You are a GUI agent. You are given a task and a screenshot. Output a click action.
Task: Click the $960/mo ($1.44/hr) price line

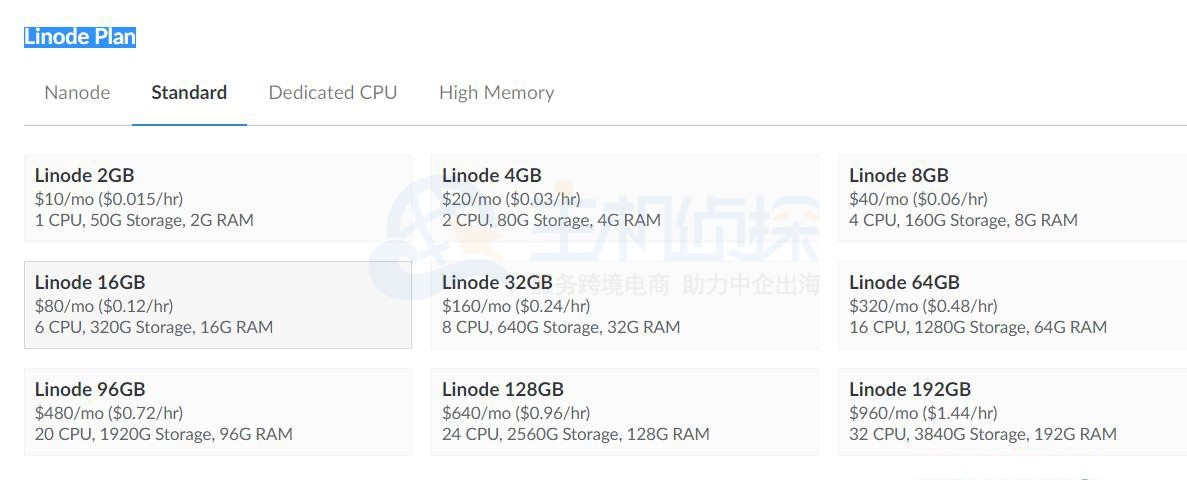[923, 413]
